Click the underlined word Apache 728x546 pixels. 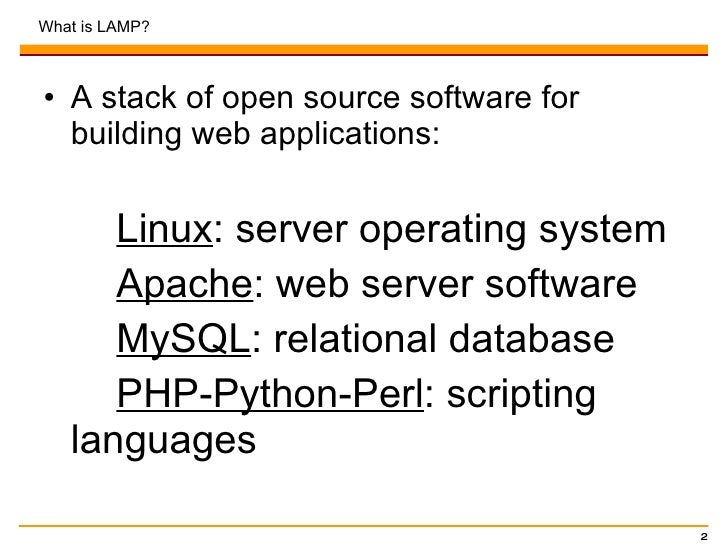(185, 284)
